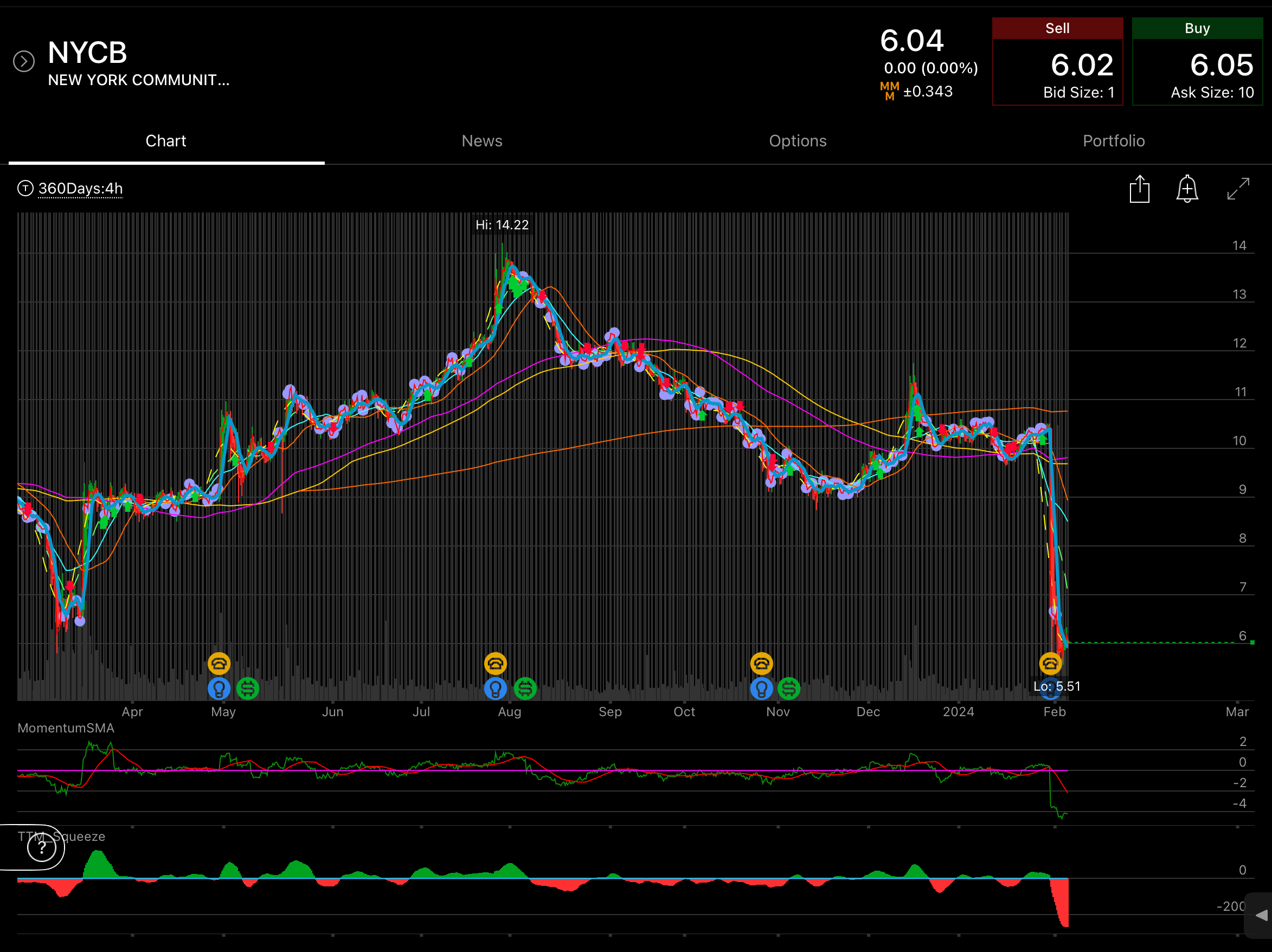Viewport: 1272px width, 952px height.
Task: Tap the November earnings lightbulb icon
Action: (x=761, y=689)
